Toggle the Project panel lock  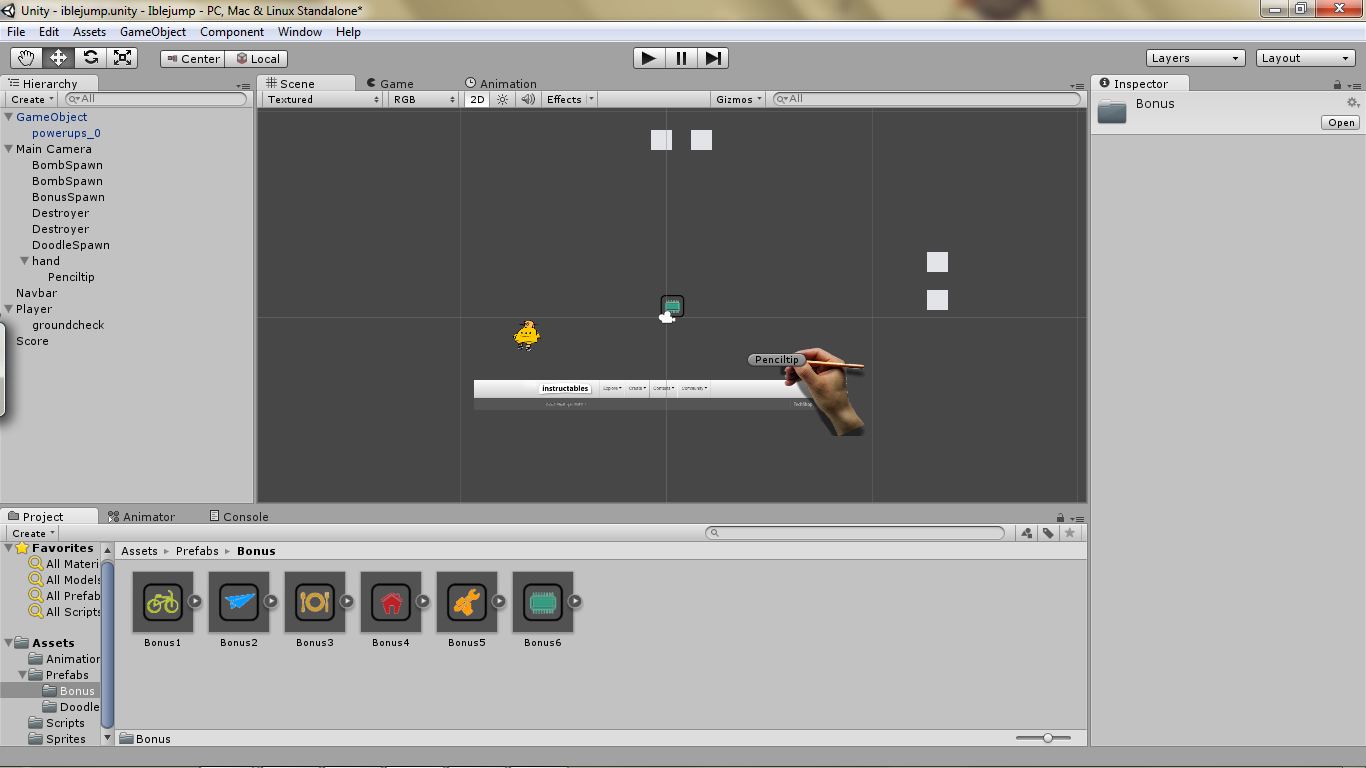1060,518
